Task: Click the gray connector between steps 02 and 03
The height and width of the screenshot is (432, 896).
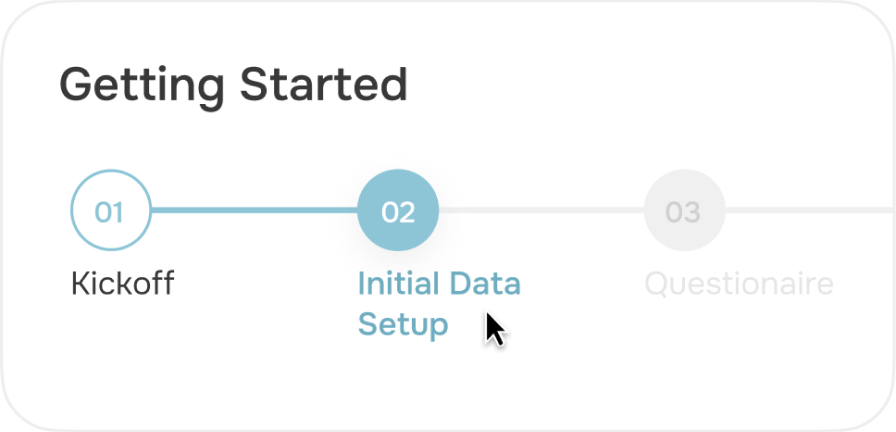Action: point(541,211)
